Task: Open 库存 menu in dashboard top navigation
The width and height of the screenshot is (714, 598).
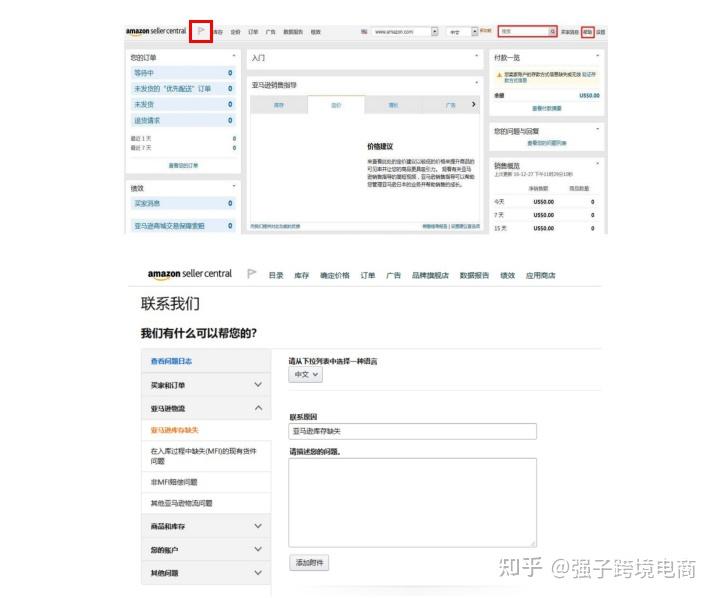Action: (x=218, y=32)
